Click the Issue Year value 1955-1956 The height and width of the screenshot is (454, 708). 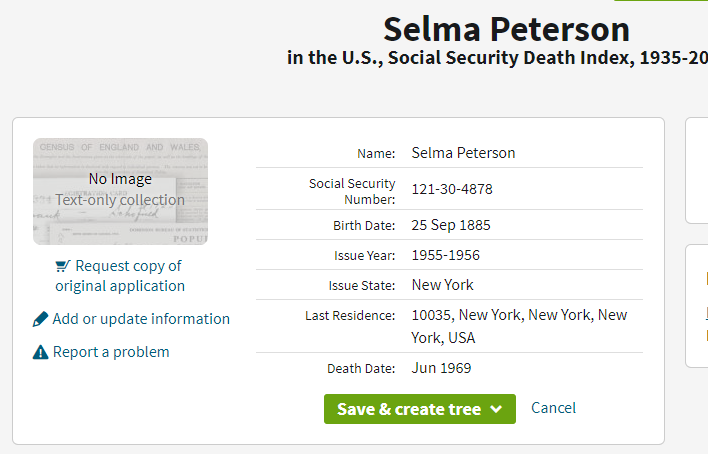[x=446, y=255]
